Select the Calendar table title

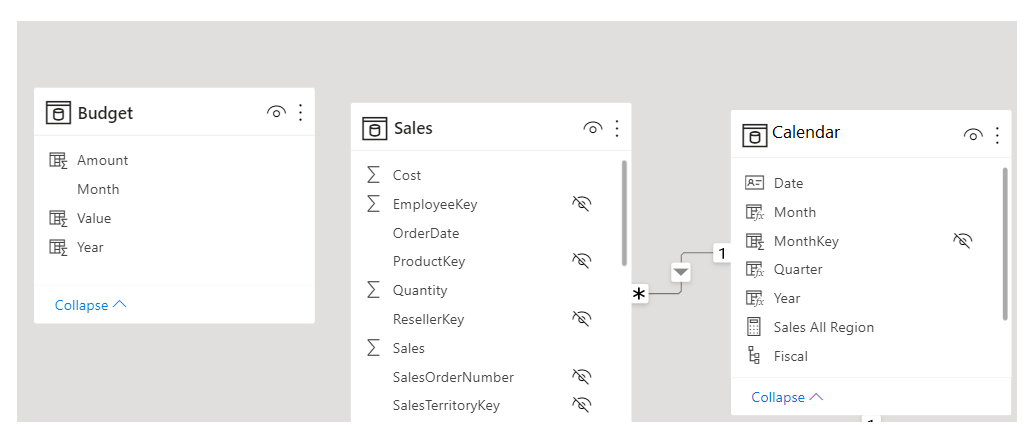point(806,132)
